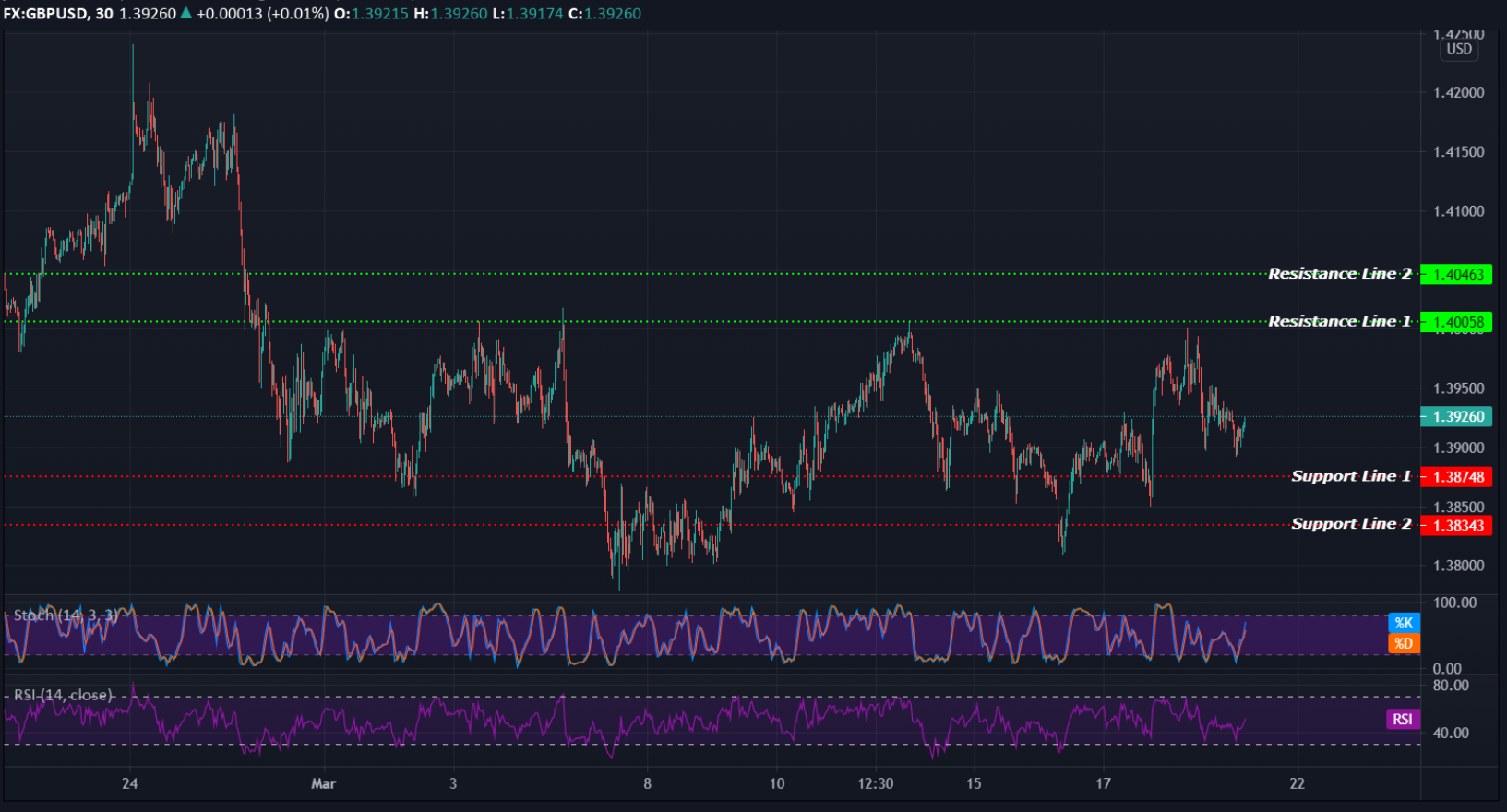Click the 1.41000 price axis label
Viewport: 1507px width, 812px height.
pos(1459,210)
